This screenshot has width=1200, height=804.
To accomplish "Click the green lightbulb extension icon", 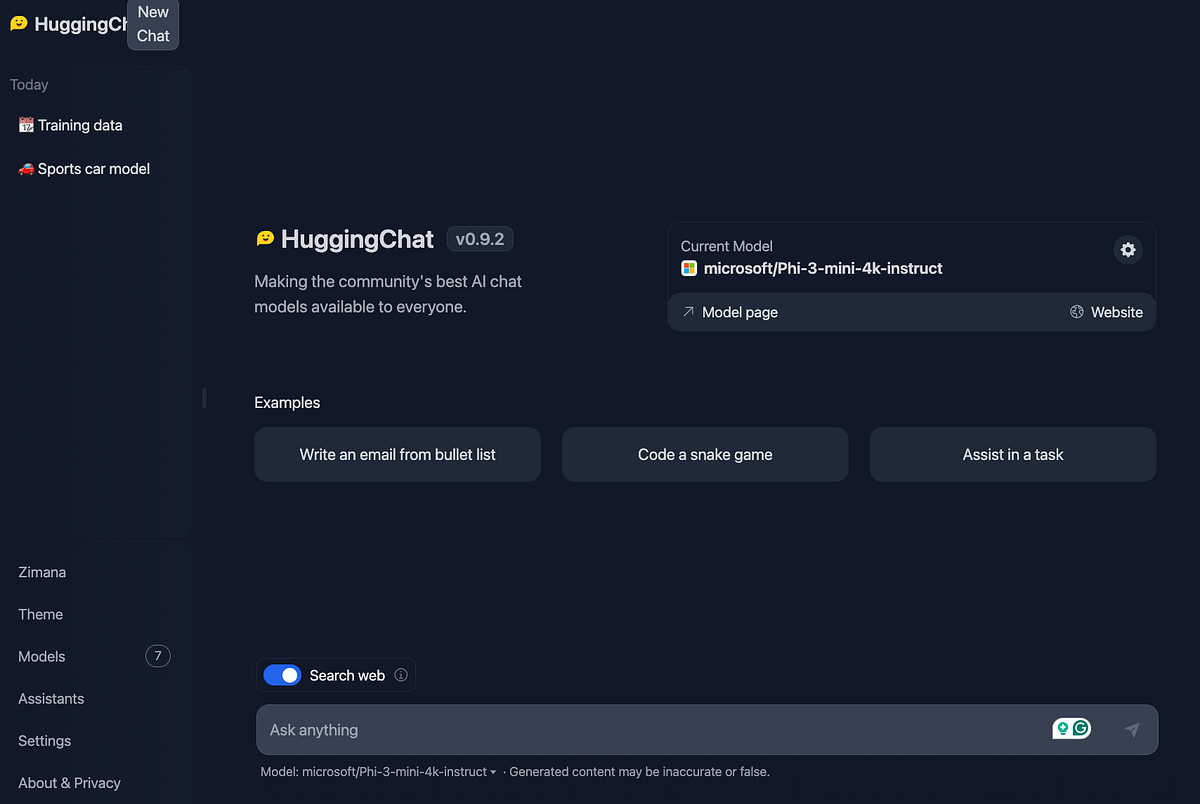I will pos(1062,728).
